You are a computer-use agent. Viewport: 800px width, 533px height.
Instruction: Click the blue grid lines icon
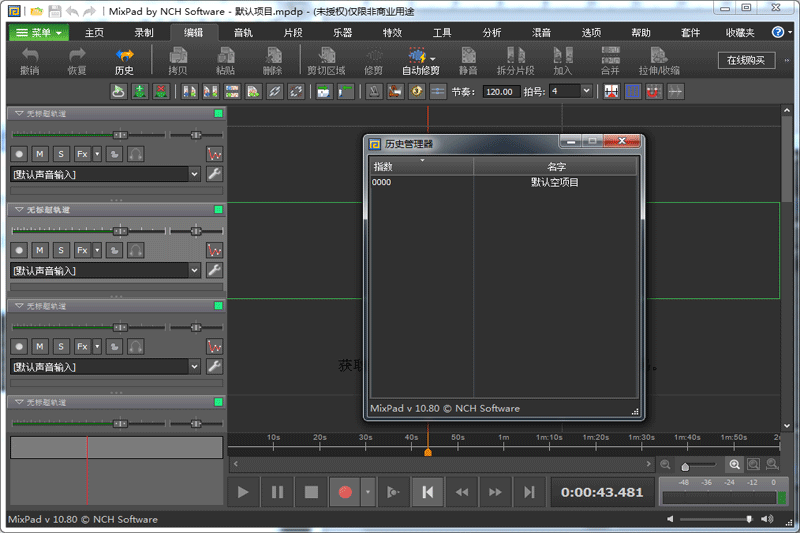pyautogui.click(x=633, y=92)
